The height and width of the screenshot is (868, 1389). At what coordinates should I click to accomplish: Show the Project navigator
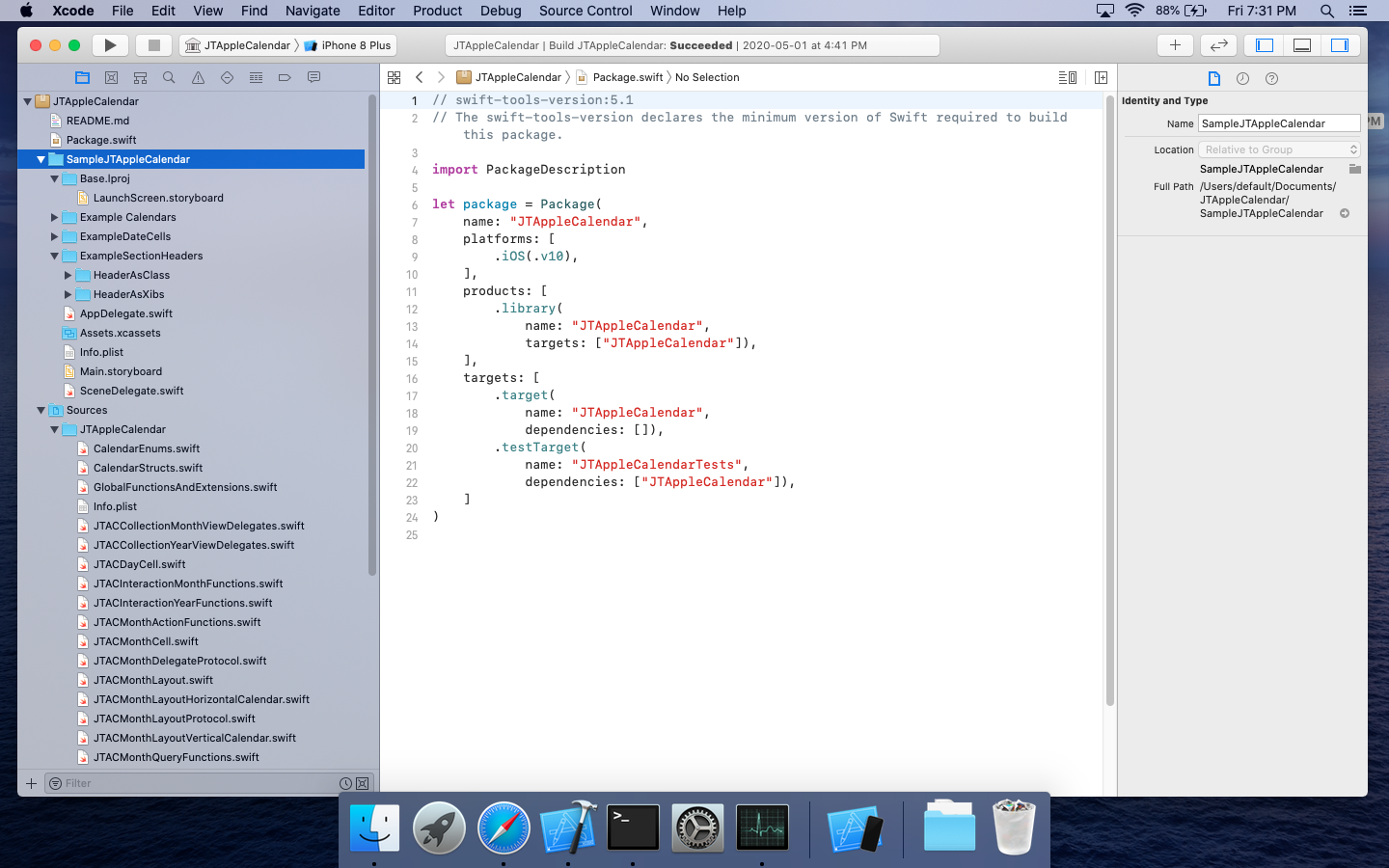coord(82,78)
